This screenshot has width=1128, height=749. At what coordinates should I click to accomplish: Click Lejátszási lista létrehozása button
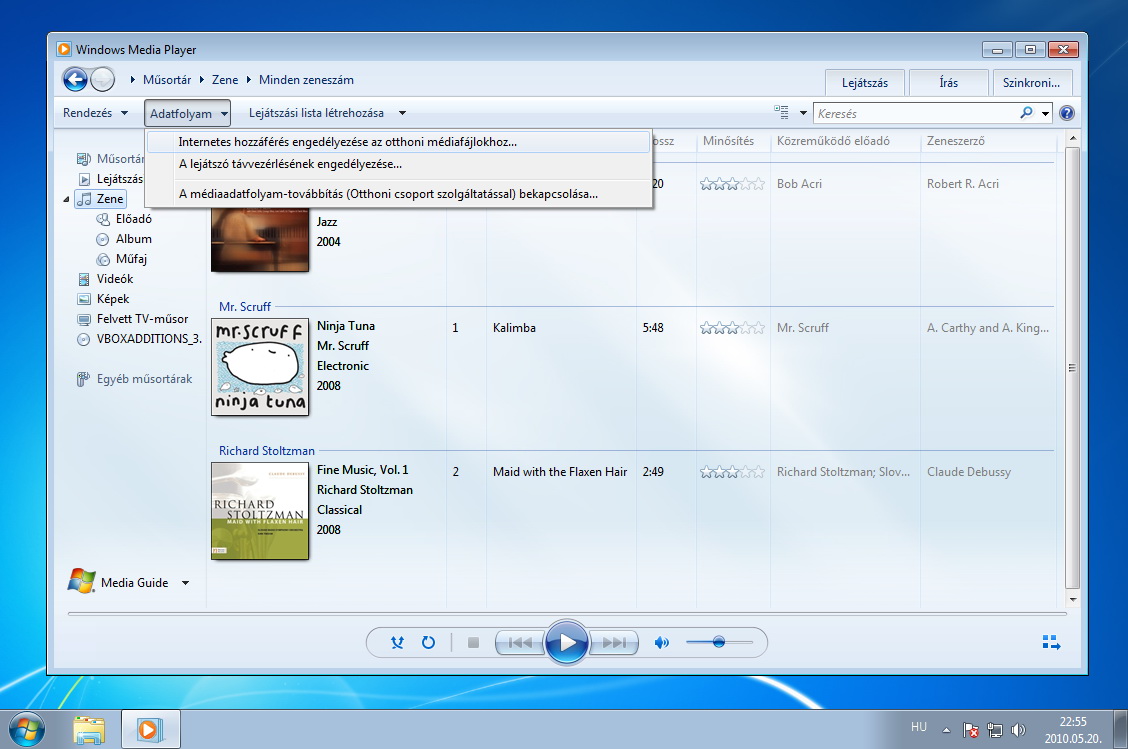(316, 113)
